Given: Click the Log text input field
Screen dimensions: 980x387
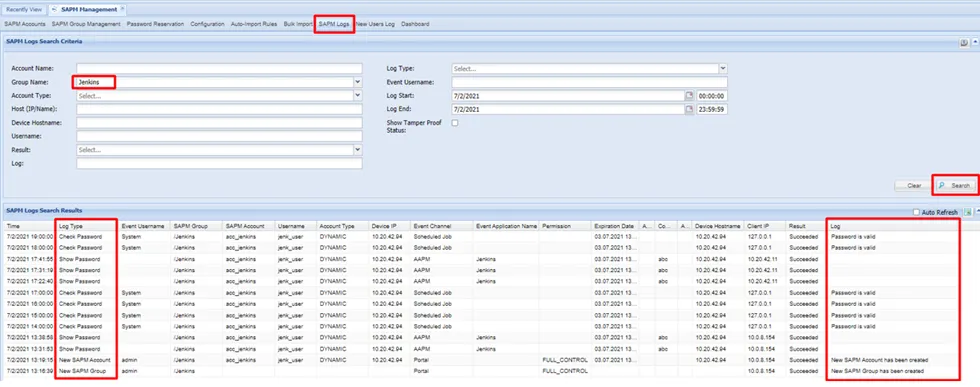Looking at the screenshot, I should pos(219,164).
